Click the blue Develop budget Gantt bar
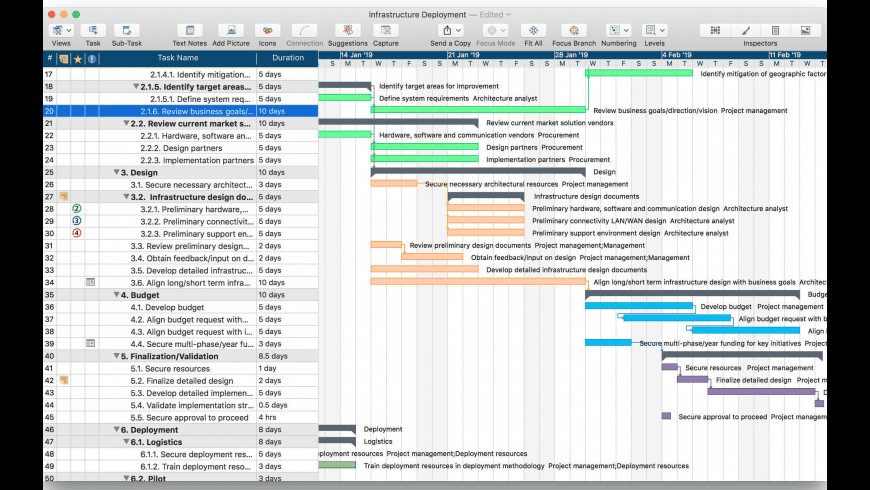Image resolution: width=870 pixels, height=490 pixels. [639, 306]
